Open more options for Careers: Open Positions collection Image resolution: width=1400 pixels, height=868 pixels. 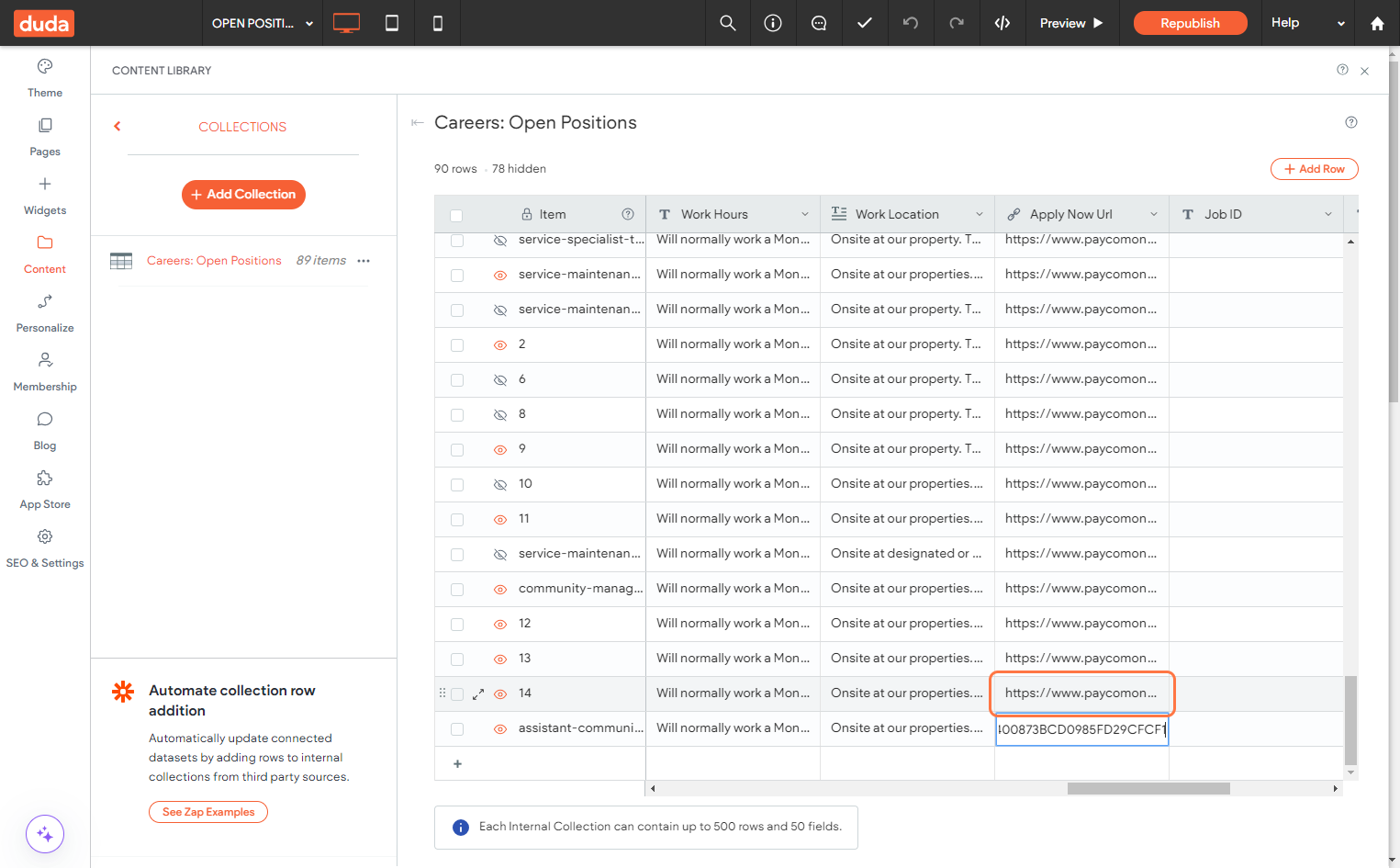click(364, 261)
